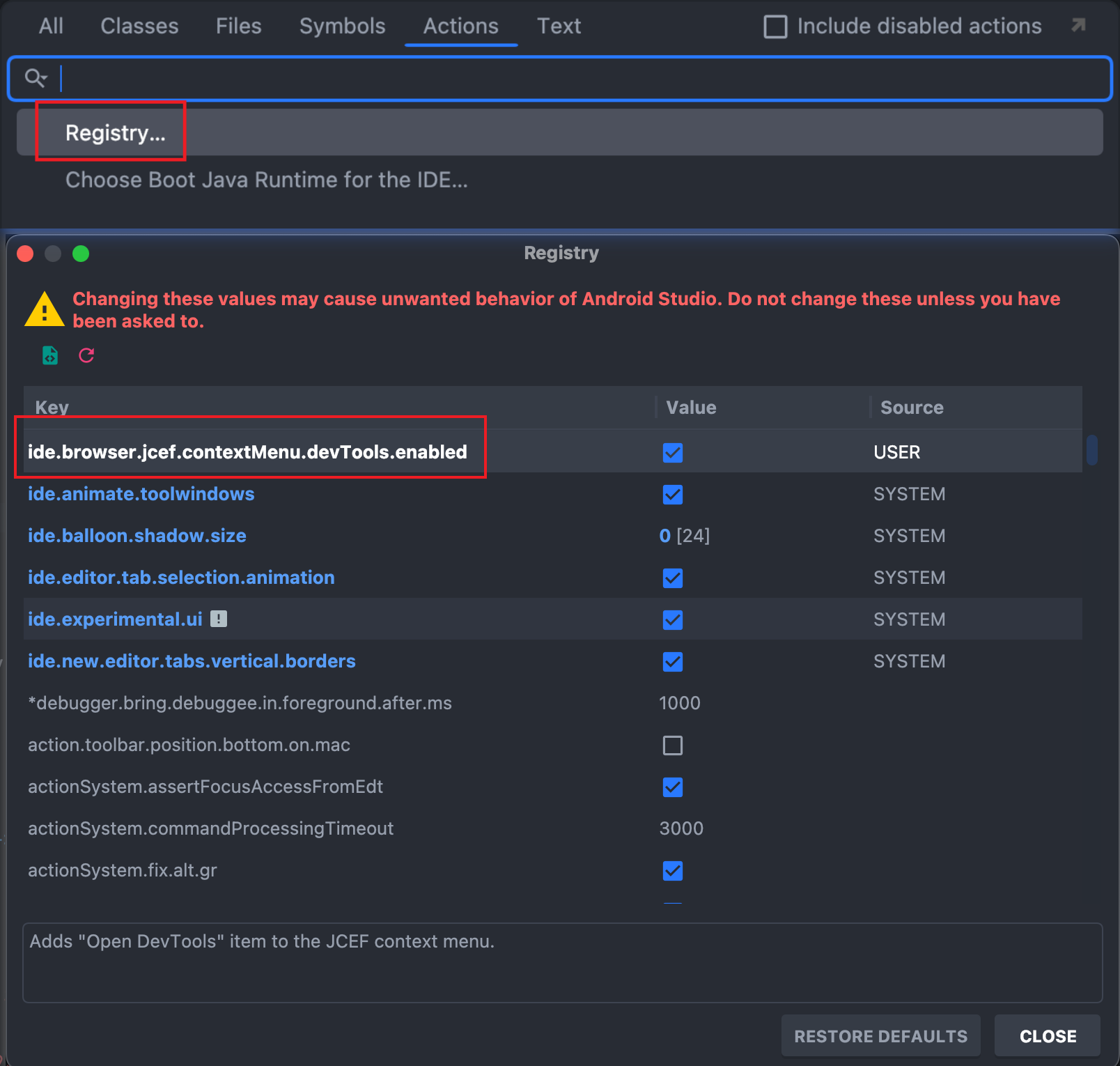Toggle the ide.experimental.ui checkbox

673,620
